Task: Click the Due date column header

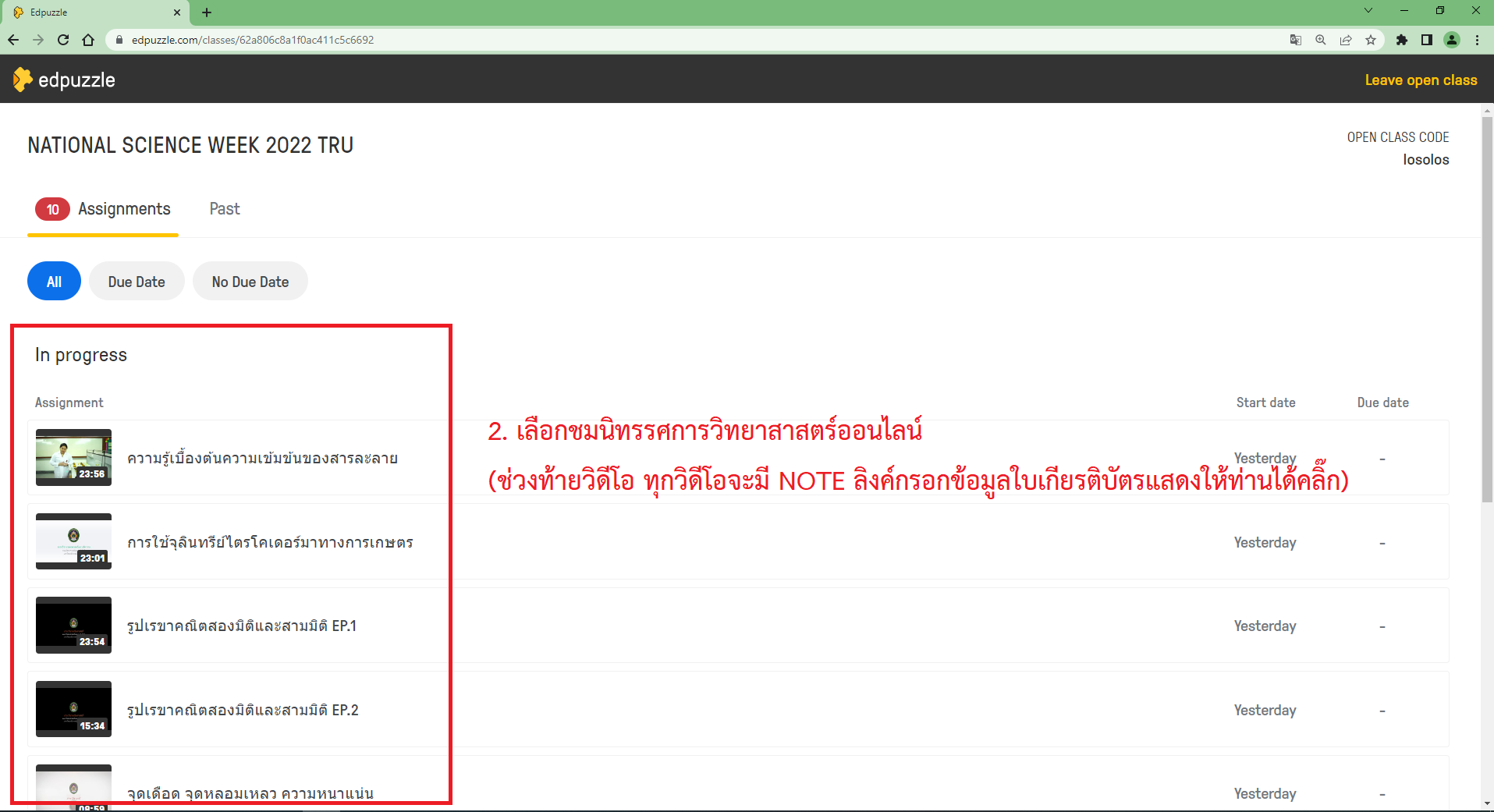Action: pyautogui.click(x=1382, y=402)
